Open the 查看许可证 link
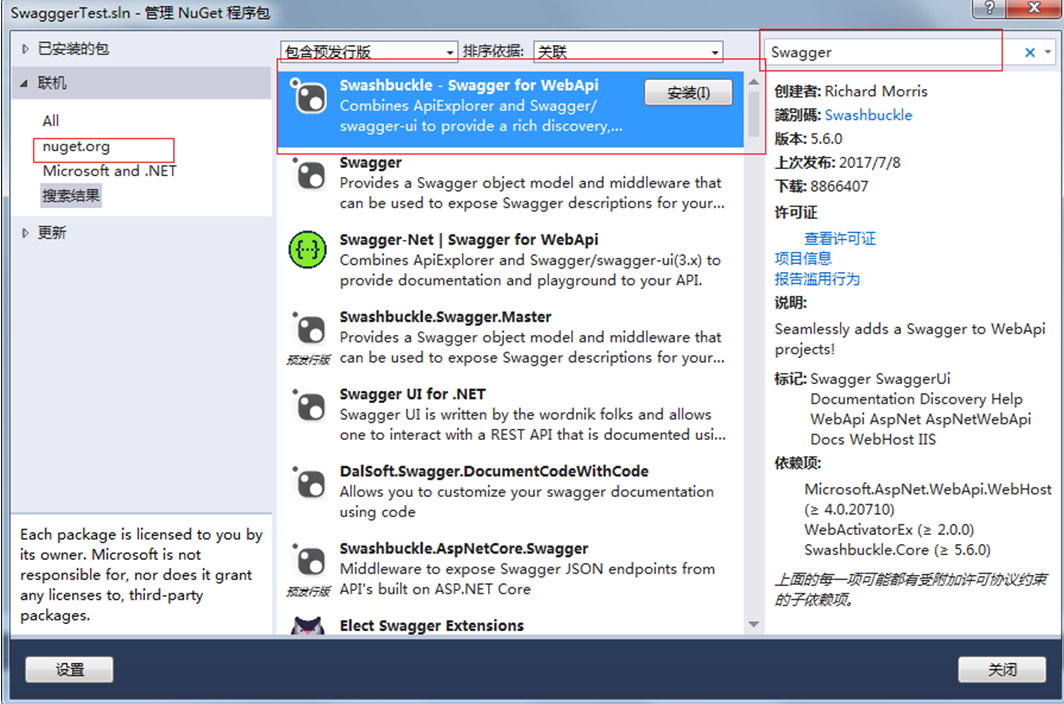The width and height of the screenshot is (1064, 704). pyautogui.click(x=839, y=238)
